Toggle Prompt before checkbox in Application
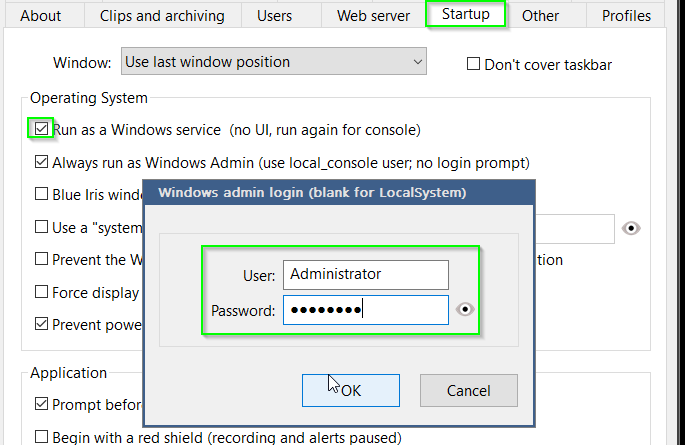The width and height of the screenshot is (685, 445). pos(41,404)
